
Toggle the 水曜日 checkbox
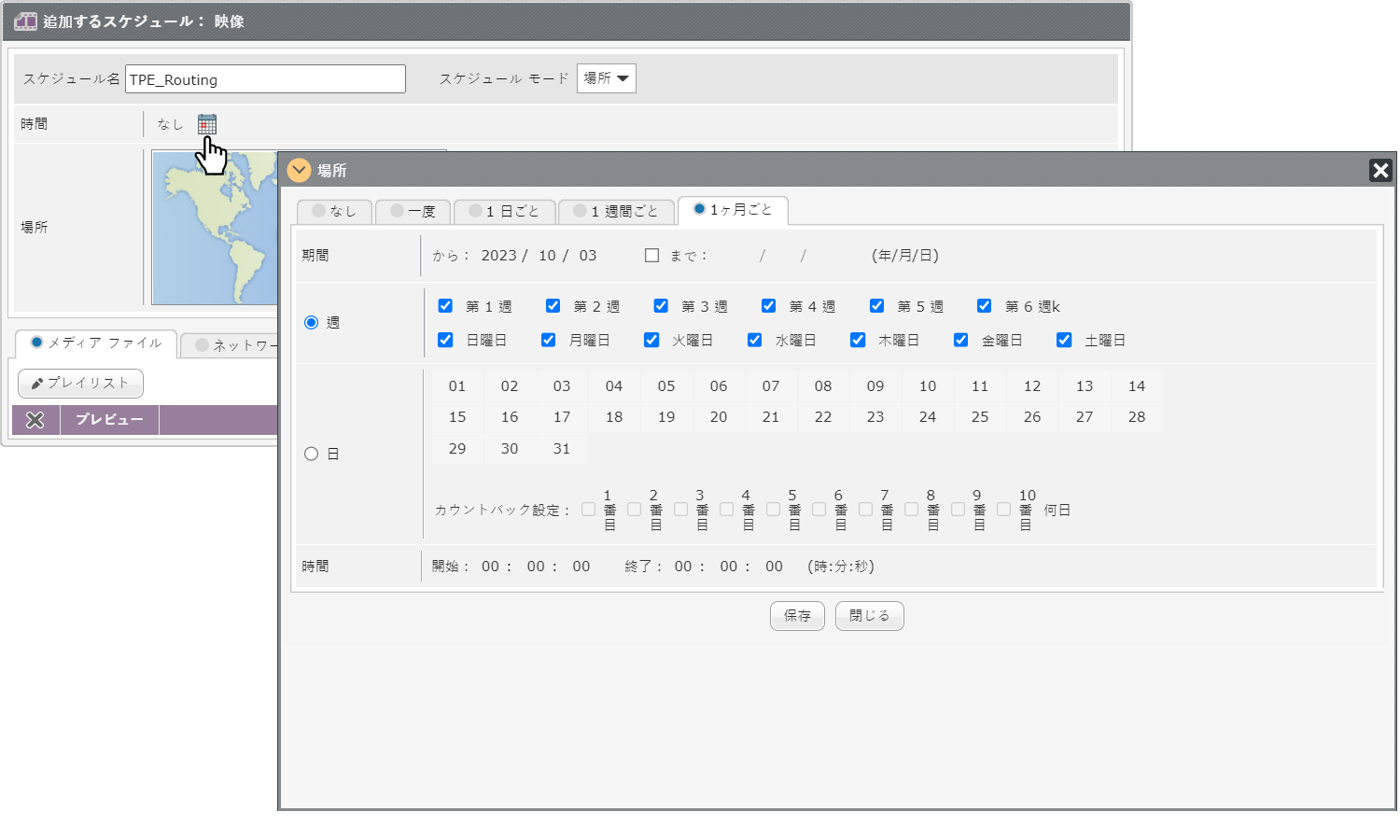coord(754,340)
